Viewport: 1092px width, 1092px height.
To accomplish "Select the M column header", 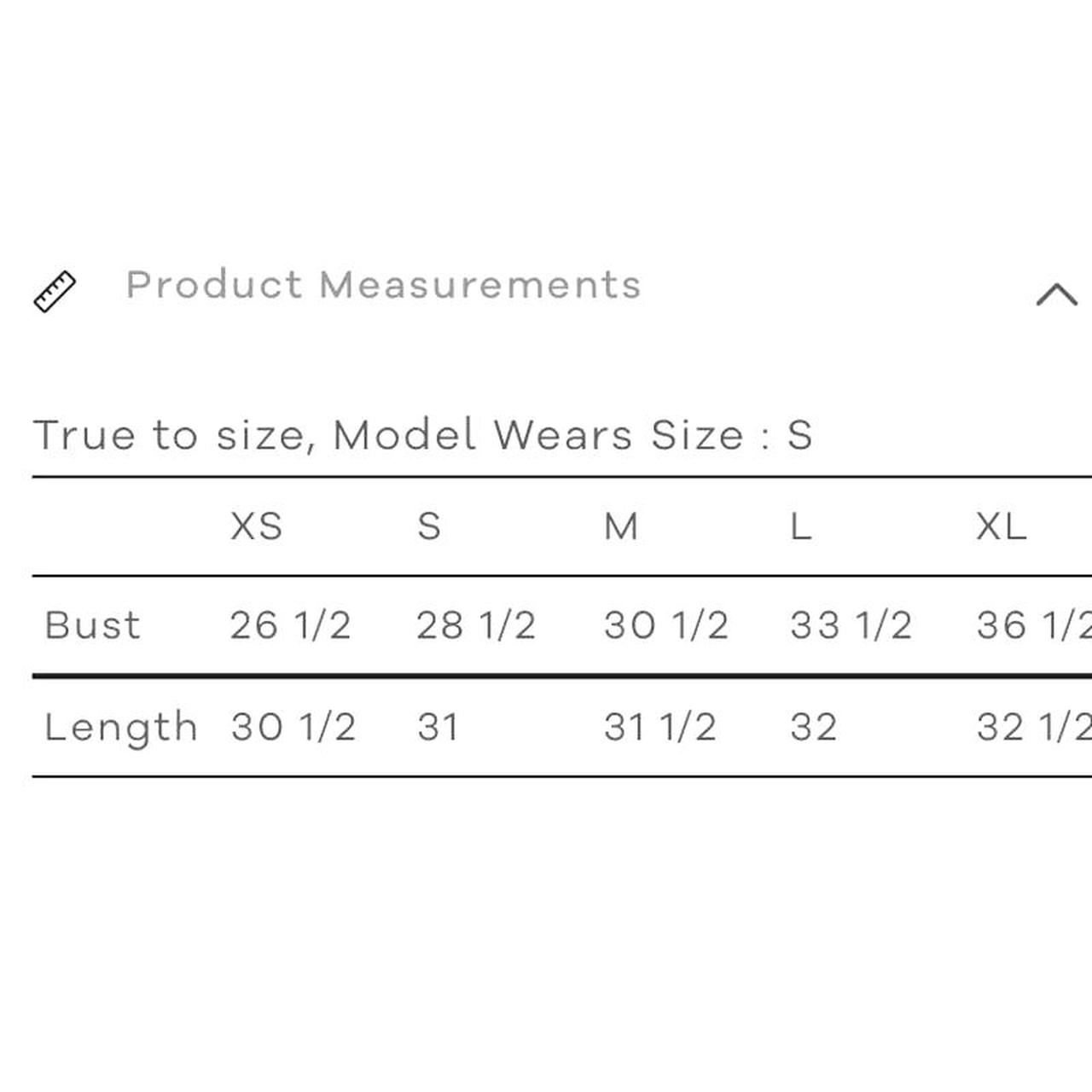I will pyautogui.click(x=620, y=526).
